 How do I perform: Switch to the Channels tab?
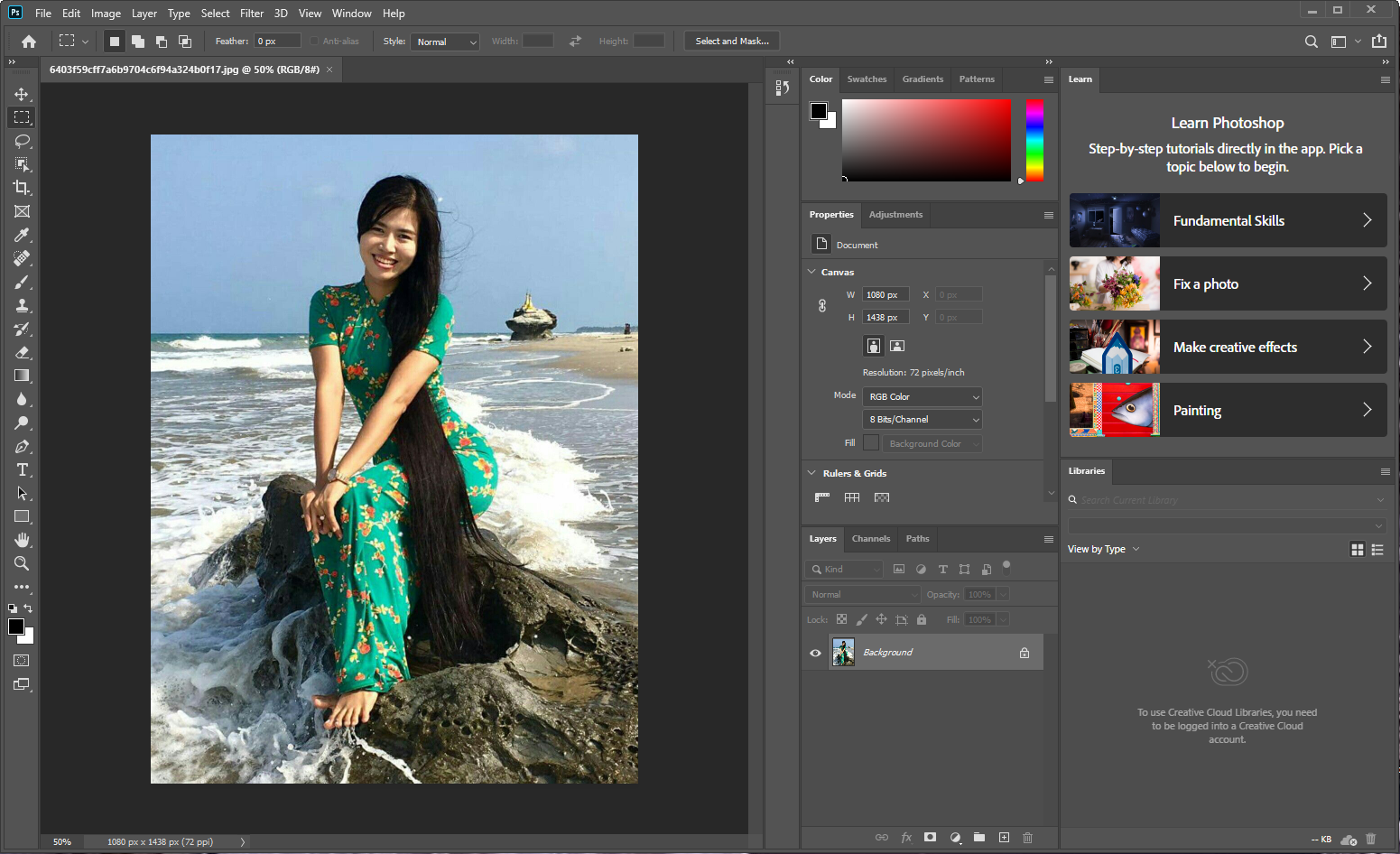(870, 539)
